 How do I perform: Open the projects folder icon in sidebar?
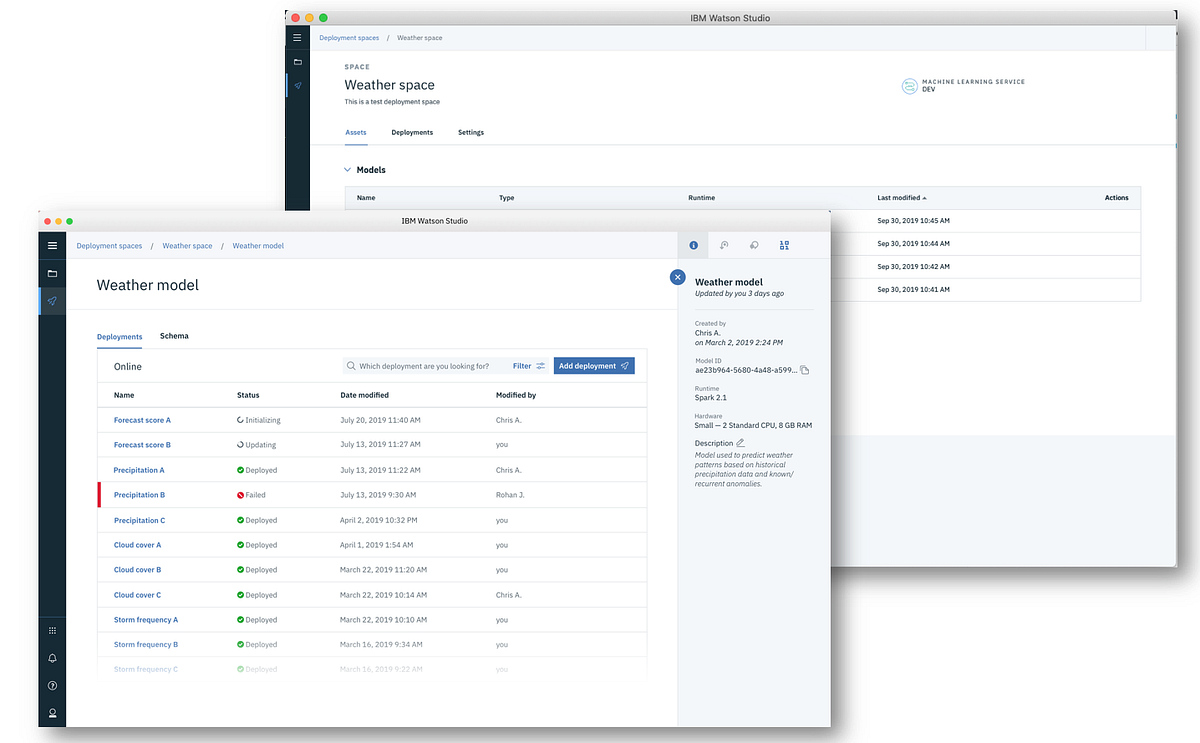(x=52, y=273)
